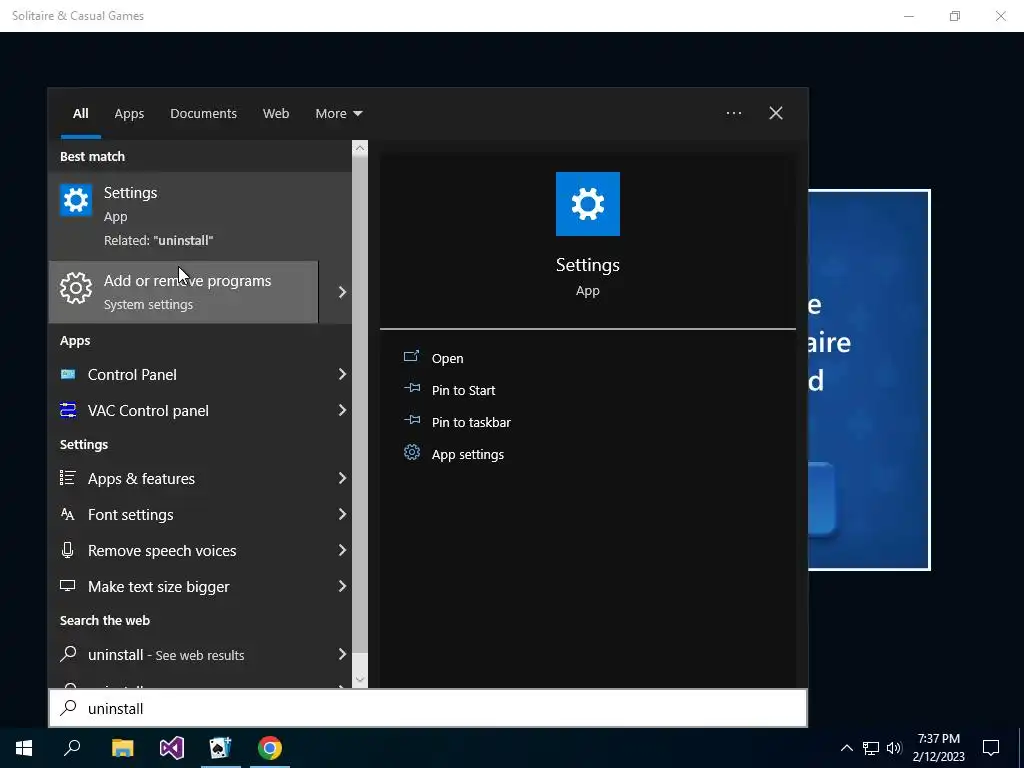
Task: Switch to the Documents search tab
Action: click(x=203, y=114)
